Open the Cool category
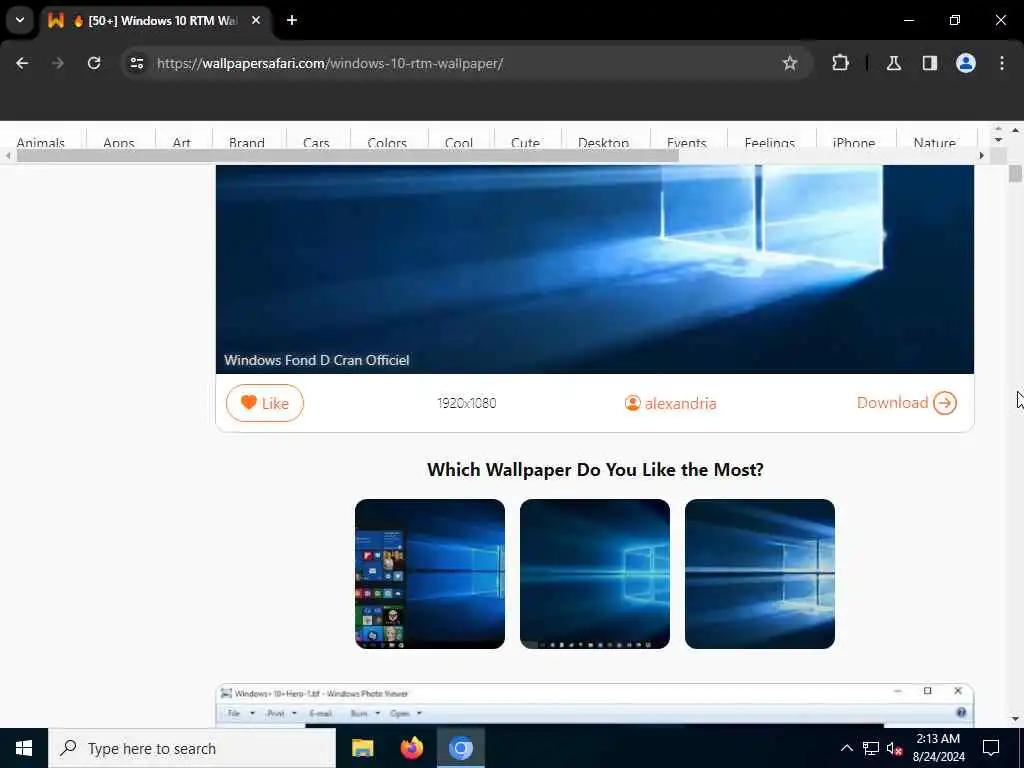 (x=458, y=142)
